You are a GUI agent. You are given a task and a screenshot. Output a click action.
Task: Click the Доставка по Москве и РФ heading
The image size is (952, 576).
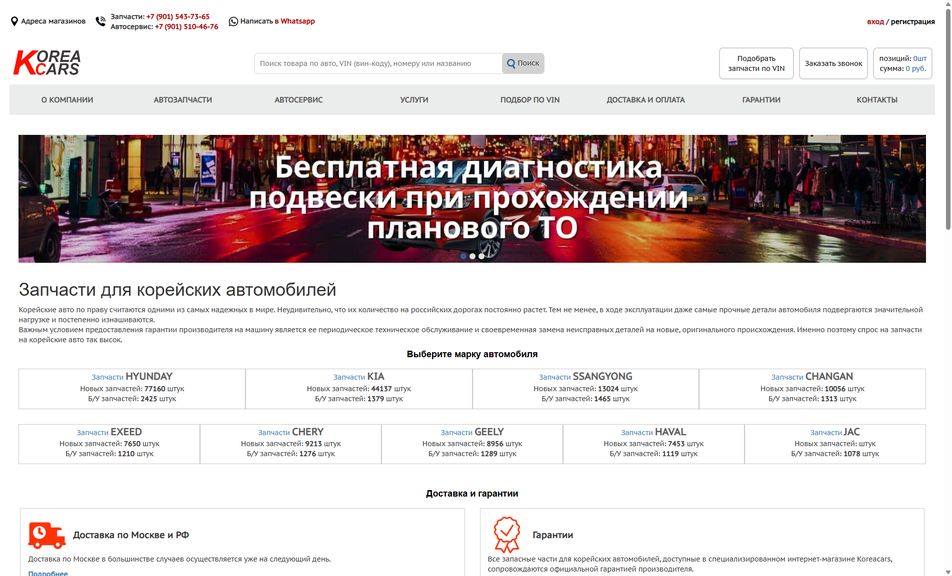131,535
